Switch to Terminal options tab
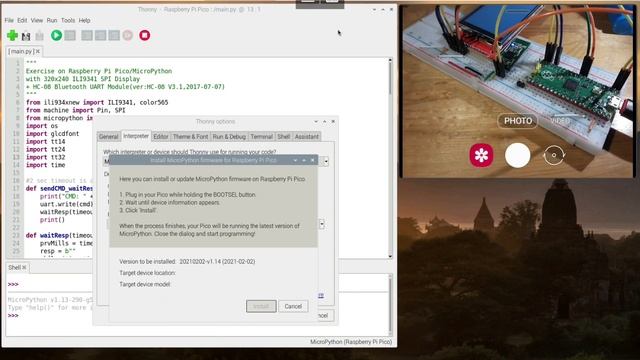The width and height of the screenshot is (640, 360). pyautogui.click(x=261, y=137)
